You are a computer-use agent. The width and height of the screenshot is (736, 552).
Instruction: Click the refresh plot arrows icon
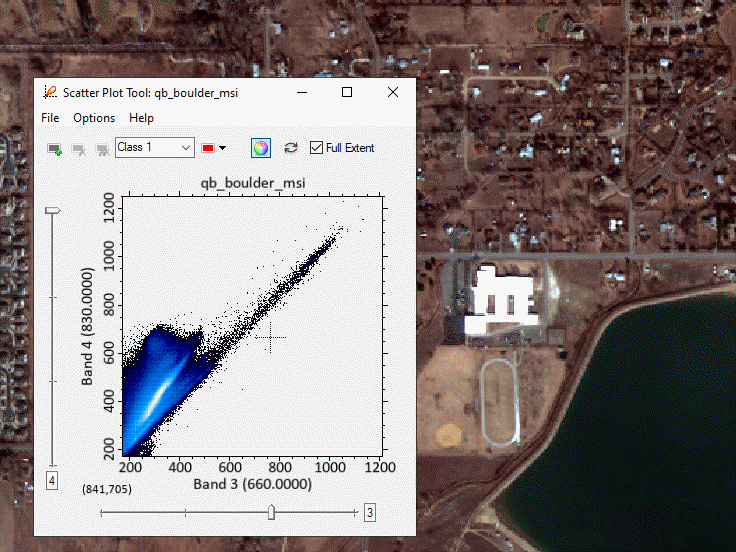(291, 148)
